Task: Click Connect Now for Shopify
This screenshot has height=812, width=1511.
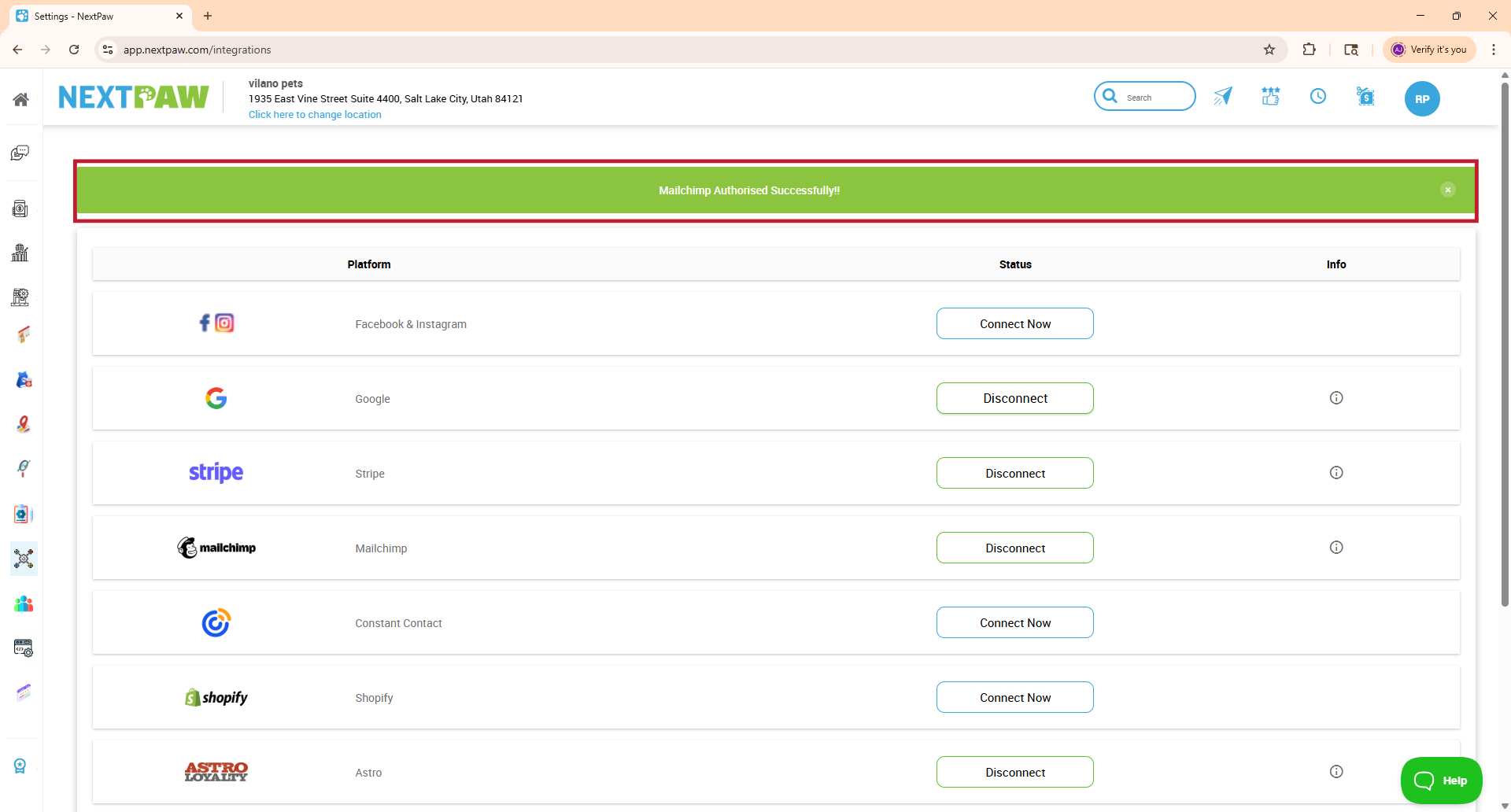Action: pyautogui.click(x=1015, y=697)
